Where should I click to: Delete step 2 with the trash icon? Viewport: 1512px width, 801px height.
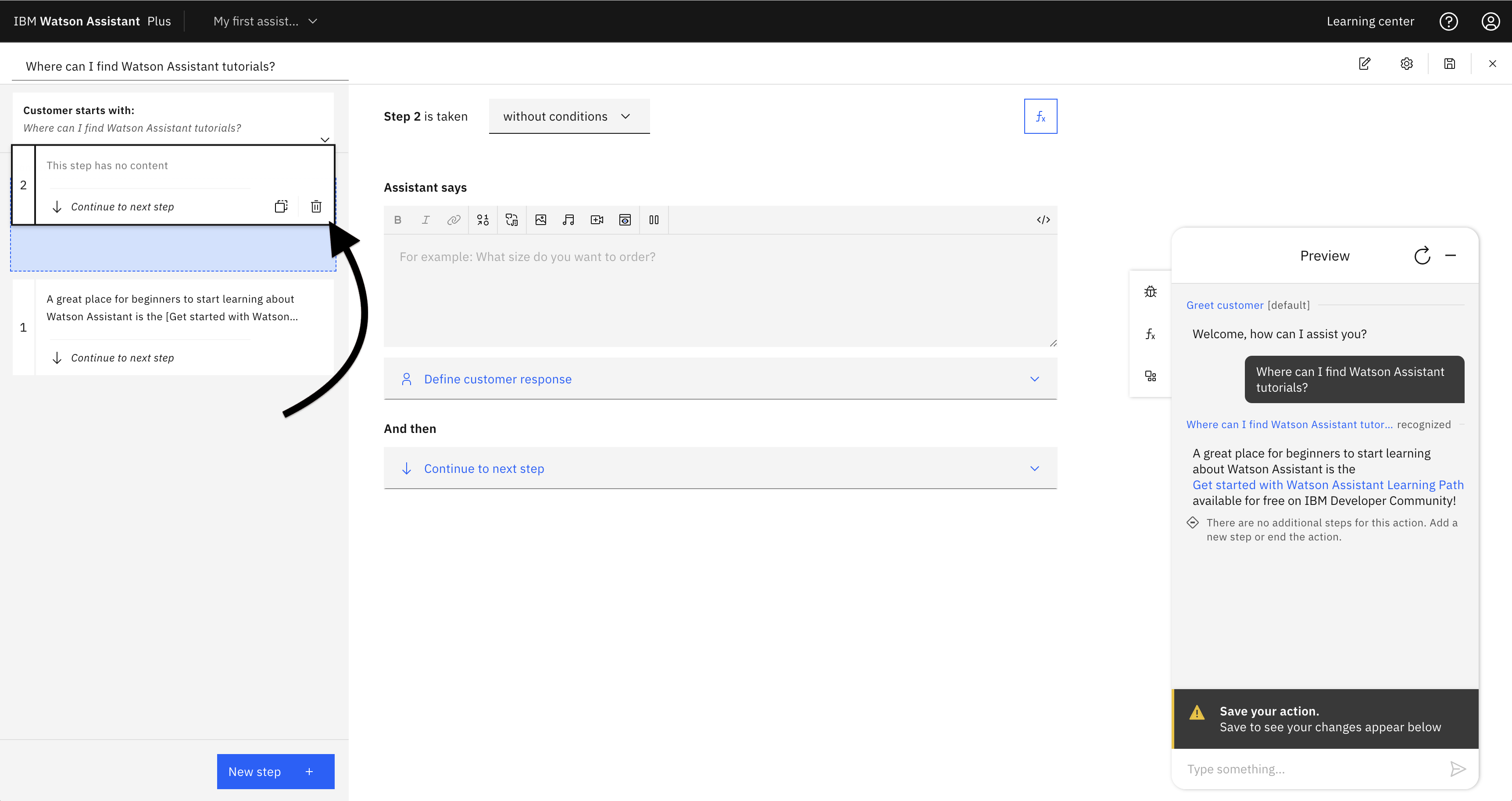316,207
